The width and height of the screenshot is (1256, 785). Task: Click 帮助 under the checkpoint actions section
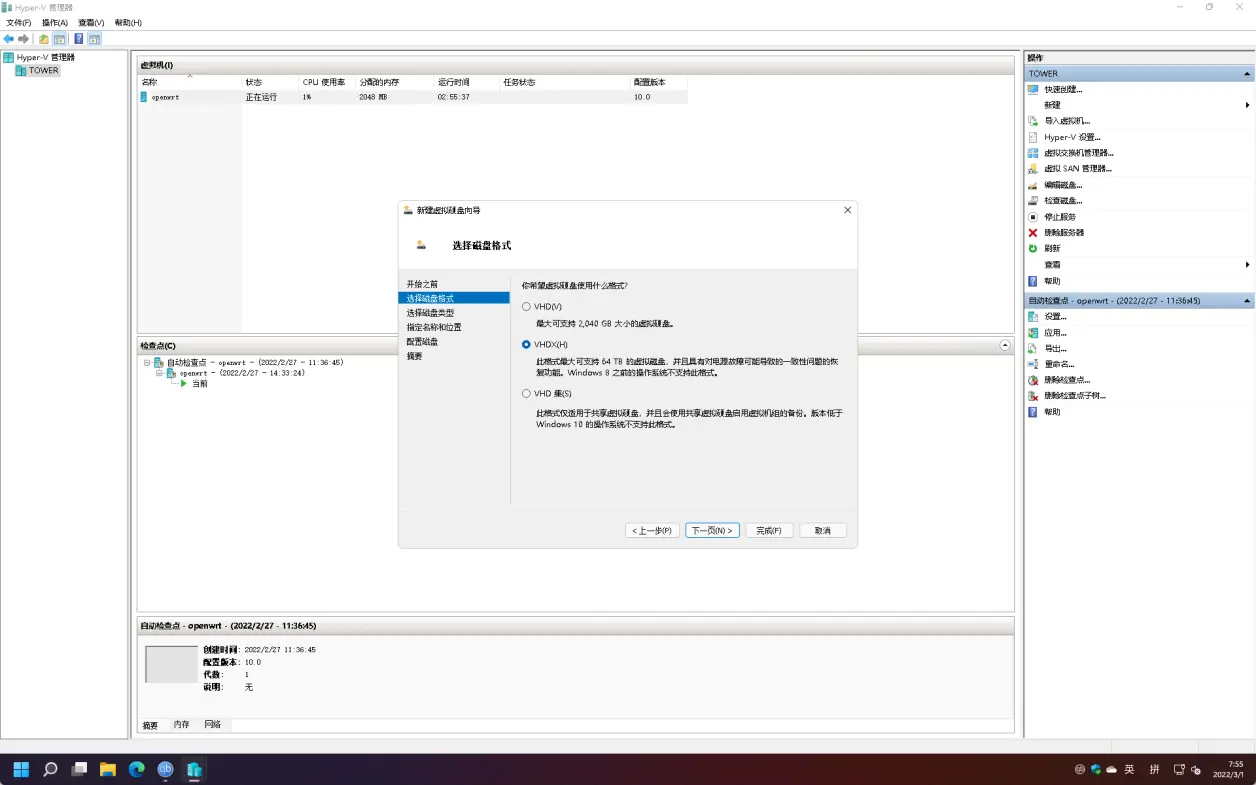click(1052, 412)
